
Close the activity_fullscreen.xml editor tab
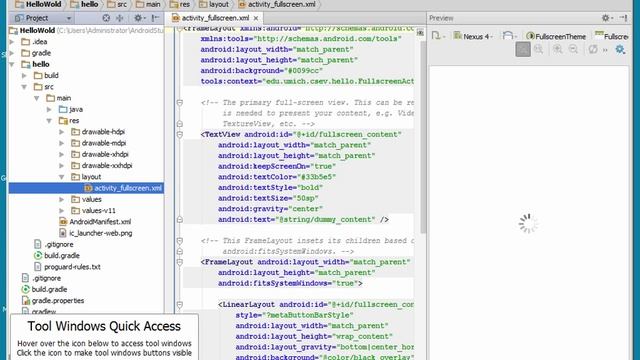(x=256, y=18)
